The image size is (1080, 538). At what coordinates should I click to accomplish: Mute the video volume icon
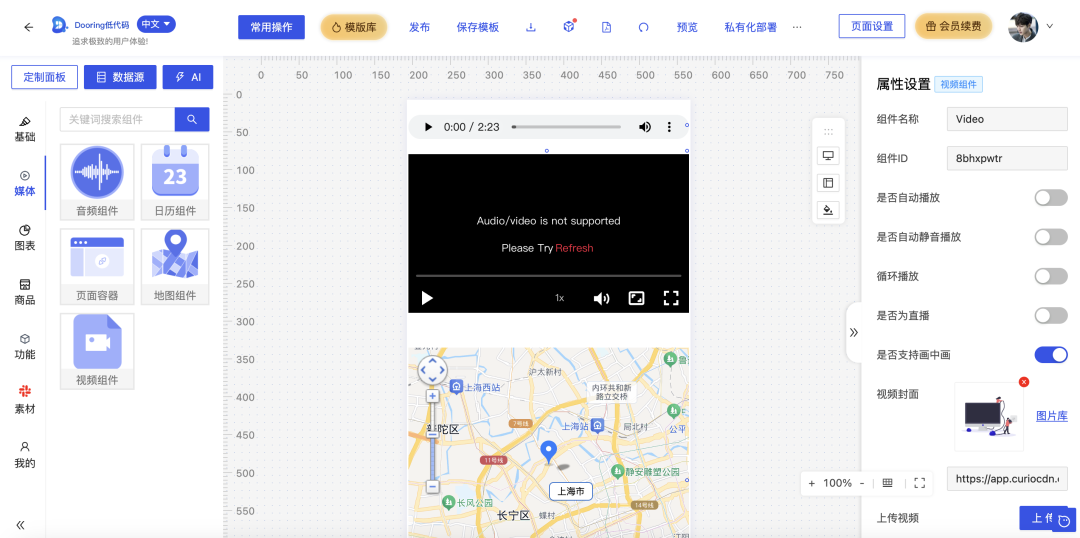point(601,298)
